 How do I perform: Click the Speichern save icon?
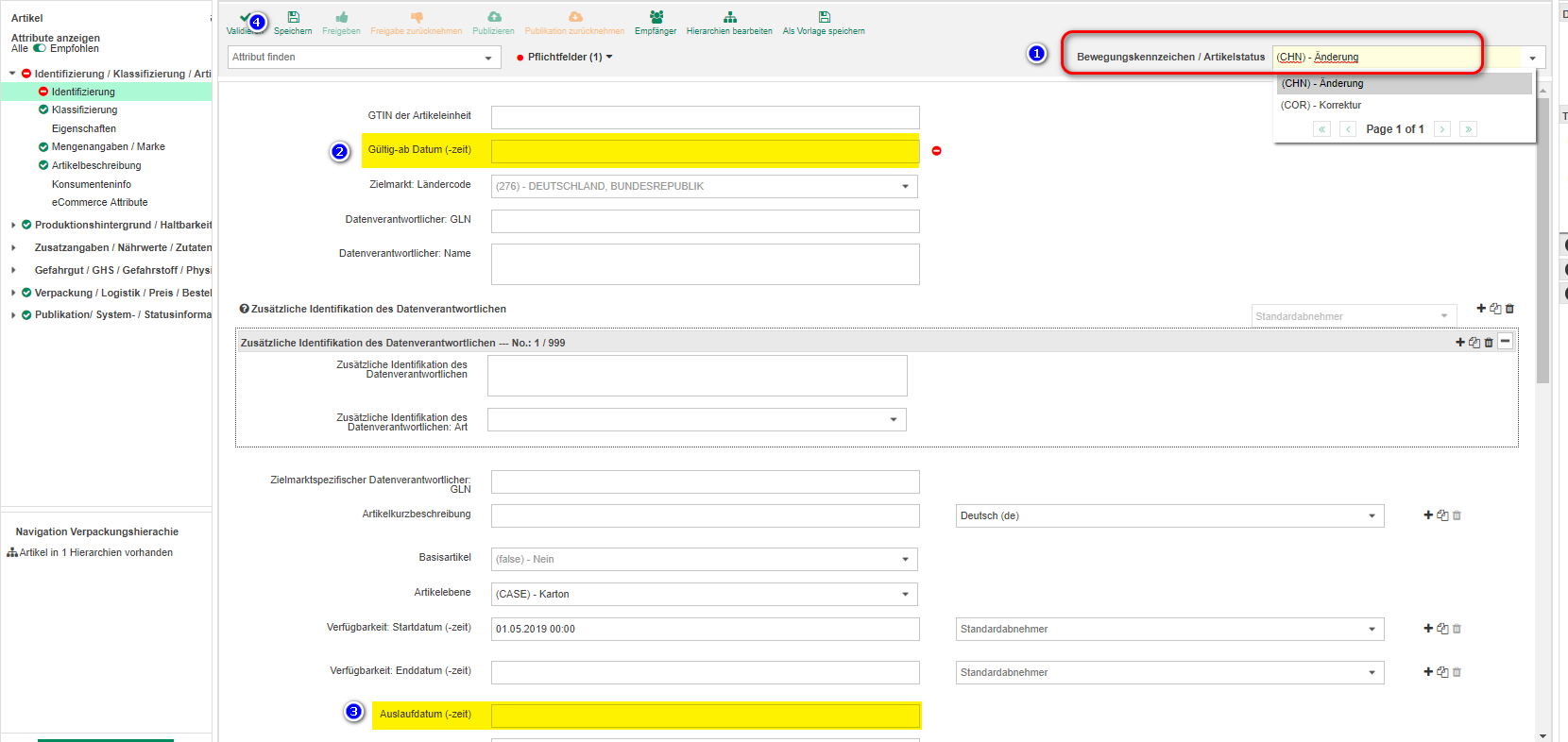click(293, 18)
